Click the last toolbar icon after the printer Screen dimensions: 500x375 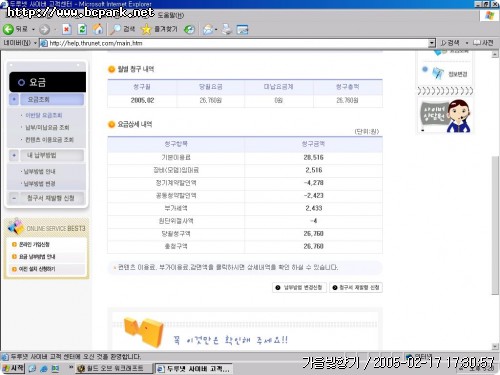[242, 30]
